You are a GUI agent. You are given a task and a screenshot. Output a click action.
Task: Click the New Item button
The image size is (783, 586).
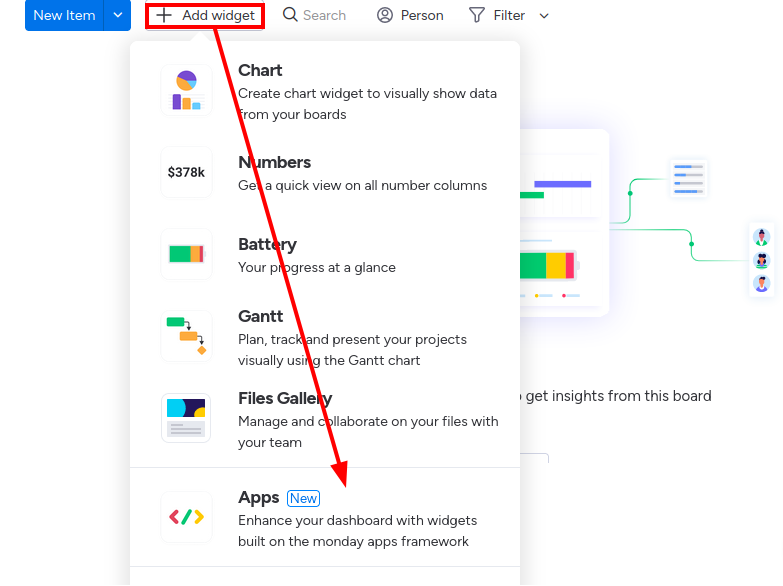point(64,15)
